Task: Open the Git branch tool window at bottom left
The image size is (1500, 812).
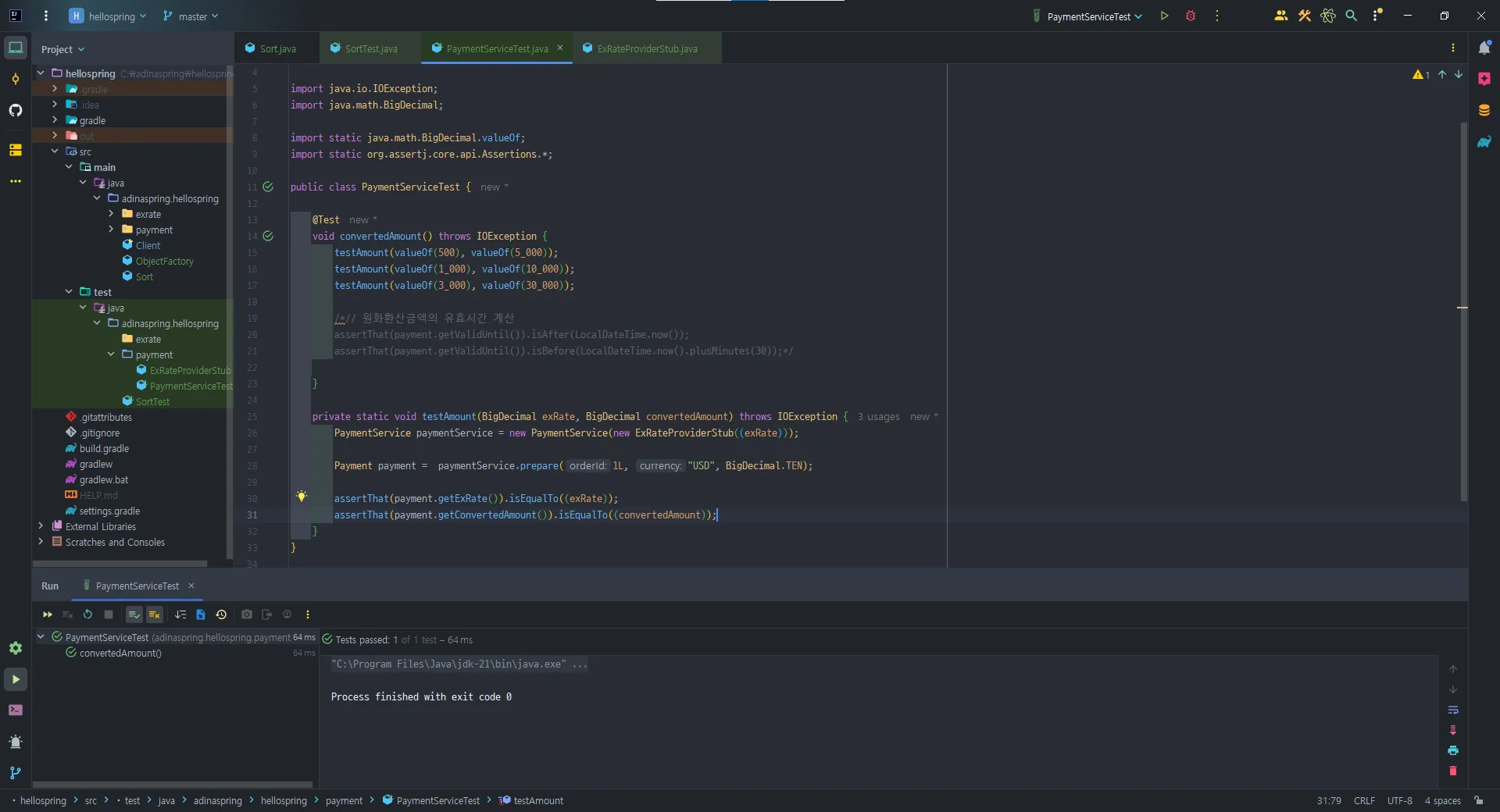Action: (16, 773)
